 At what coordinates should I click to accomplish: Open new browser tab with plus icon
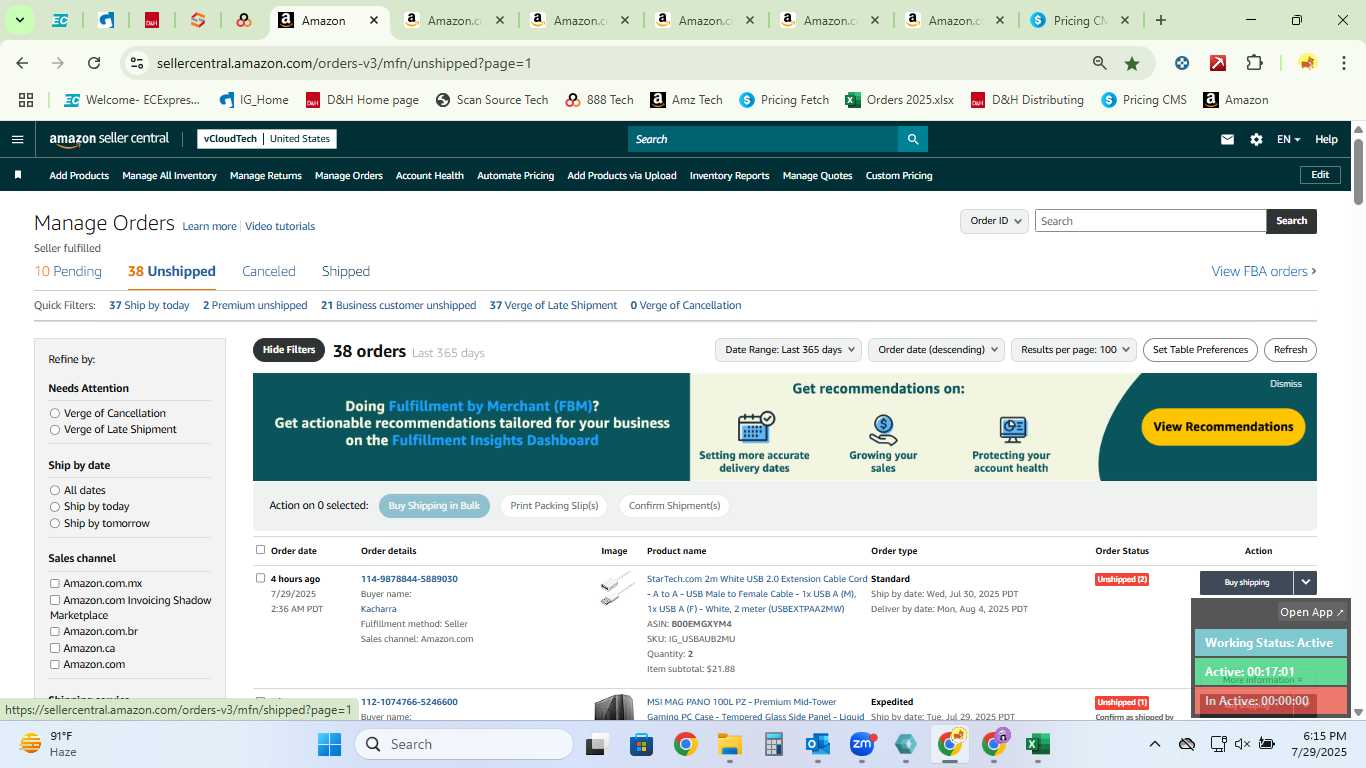coord(1160,20)
